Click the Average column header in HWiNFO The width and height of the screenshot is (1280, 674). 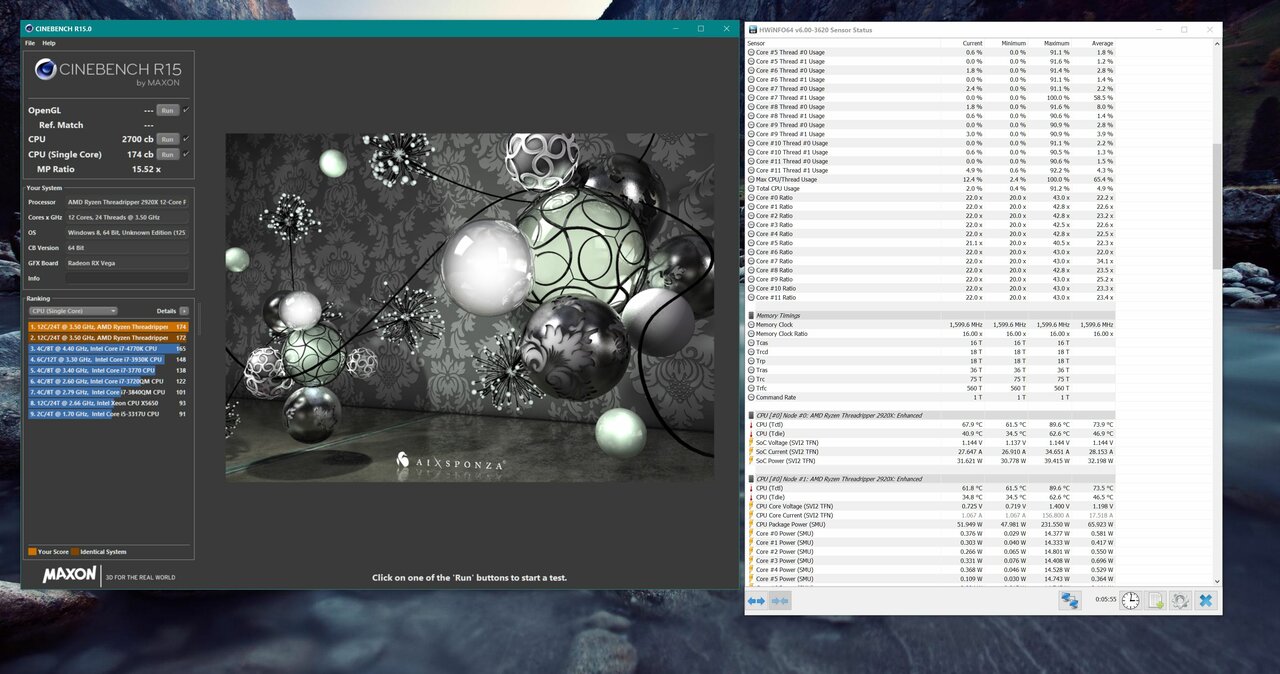point(1102,43)
